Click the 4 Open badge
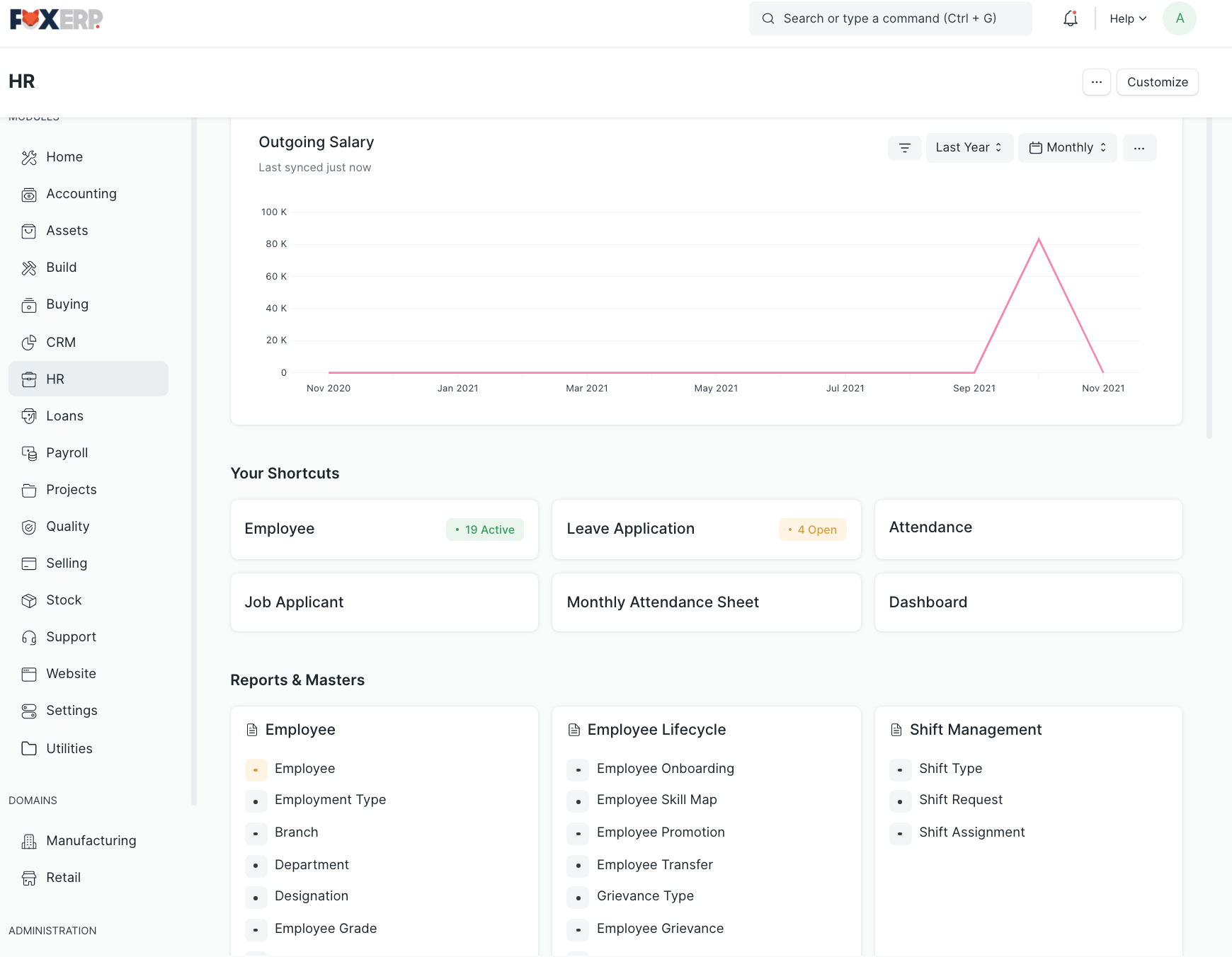 [813, 529]
